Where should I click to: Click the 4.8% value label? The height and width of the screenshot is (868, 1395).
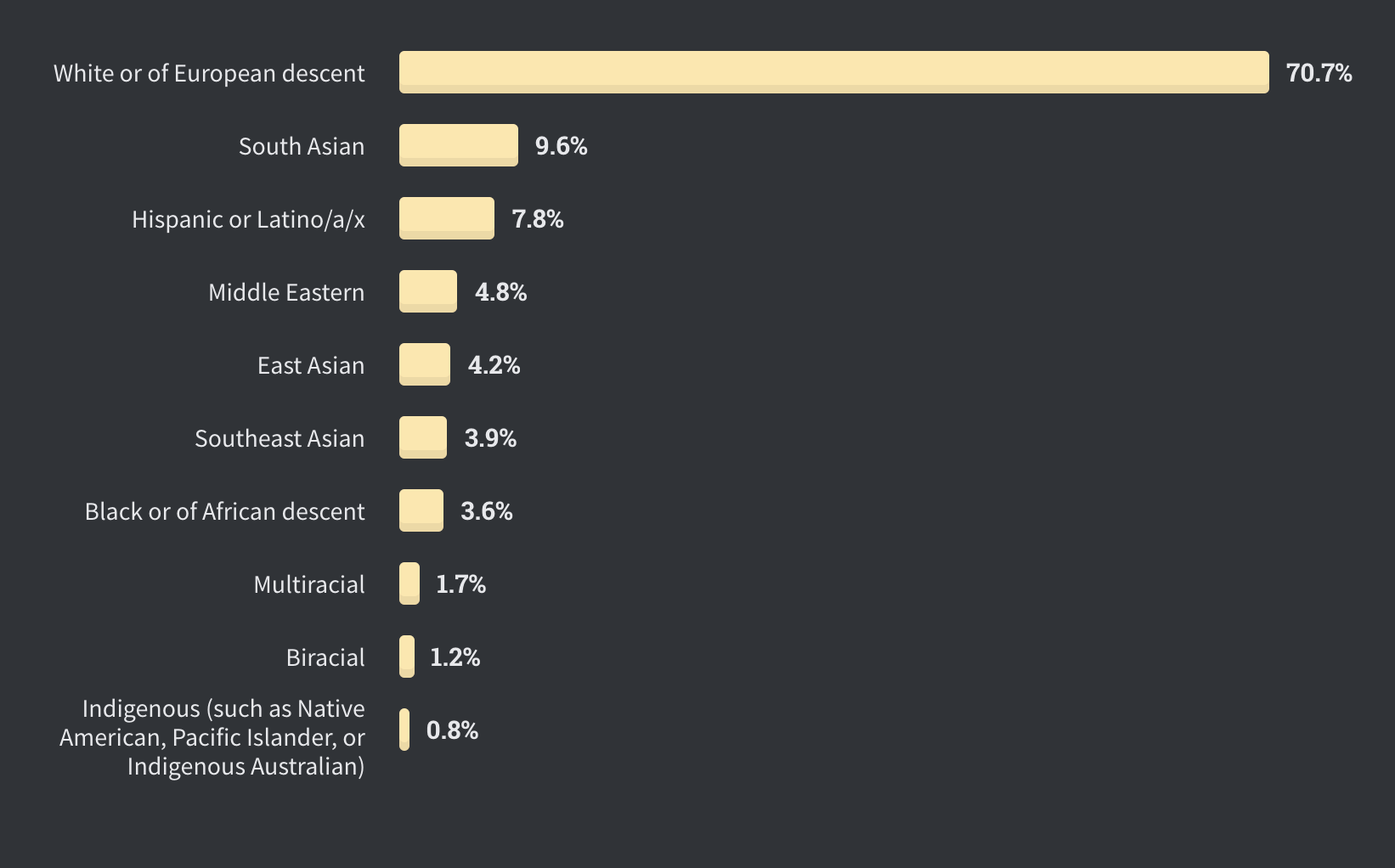click(x=501, y=292)
